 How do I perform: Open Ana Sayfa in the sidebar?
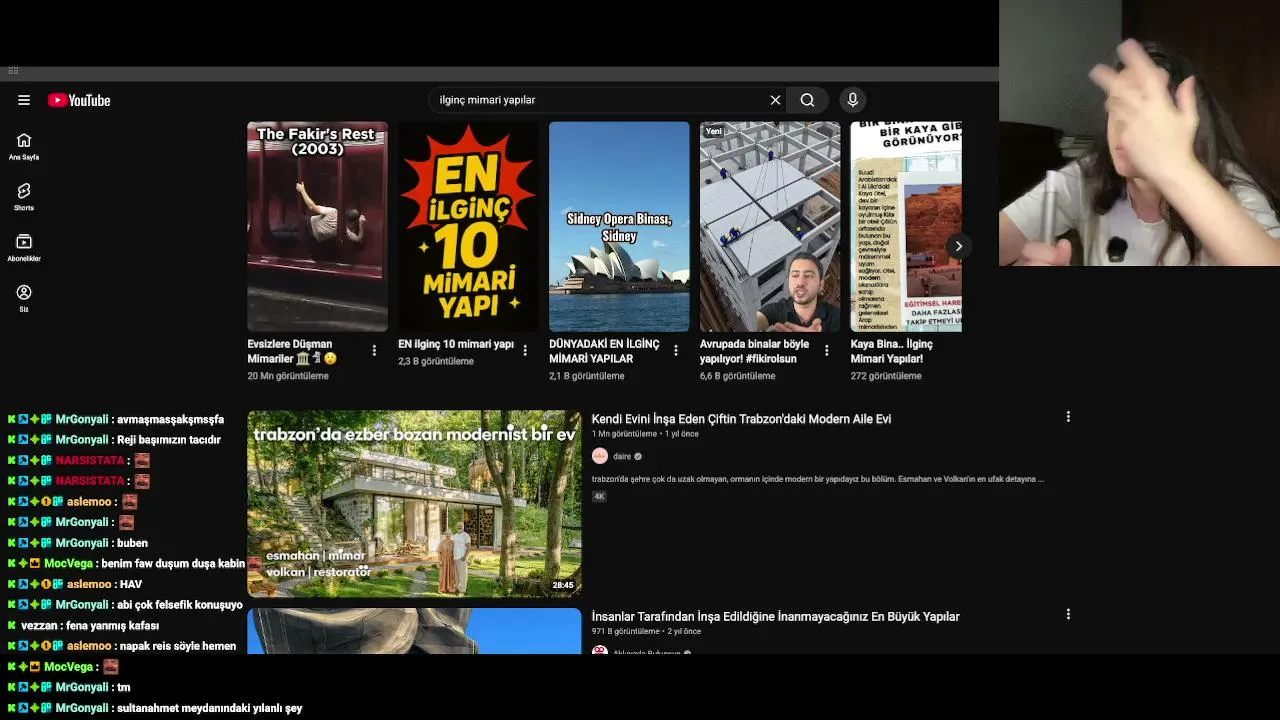[x=24, y=146]
